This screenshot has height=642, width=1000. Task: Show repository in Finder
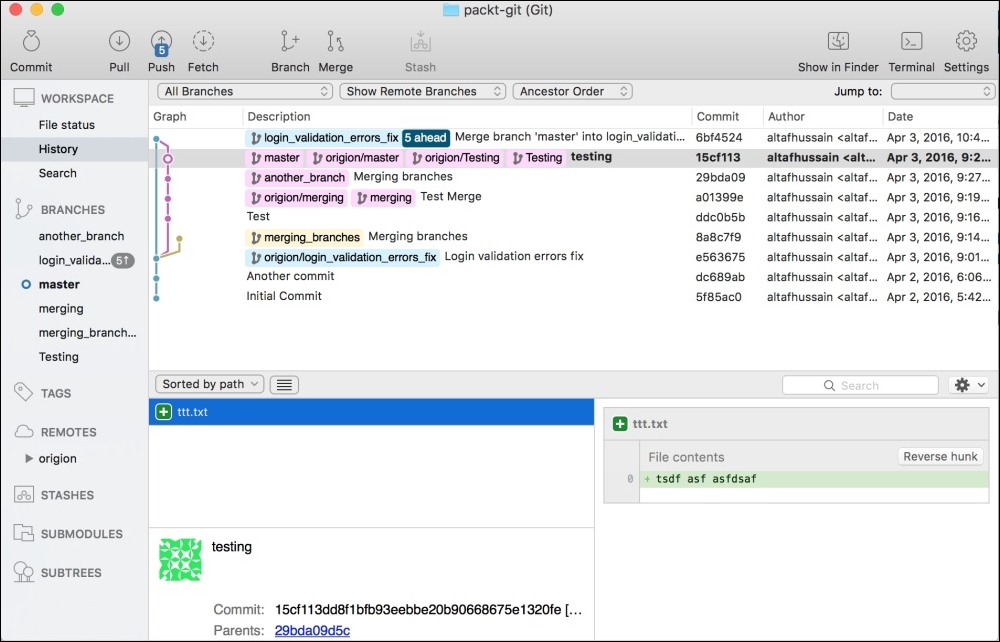click(838, 44)
